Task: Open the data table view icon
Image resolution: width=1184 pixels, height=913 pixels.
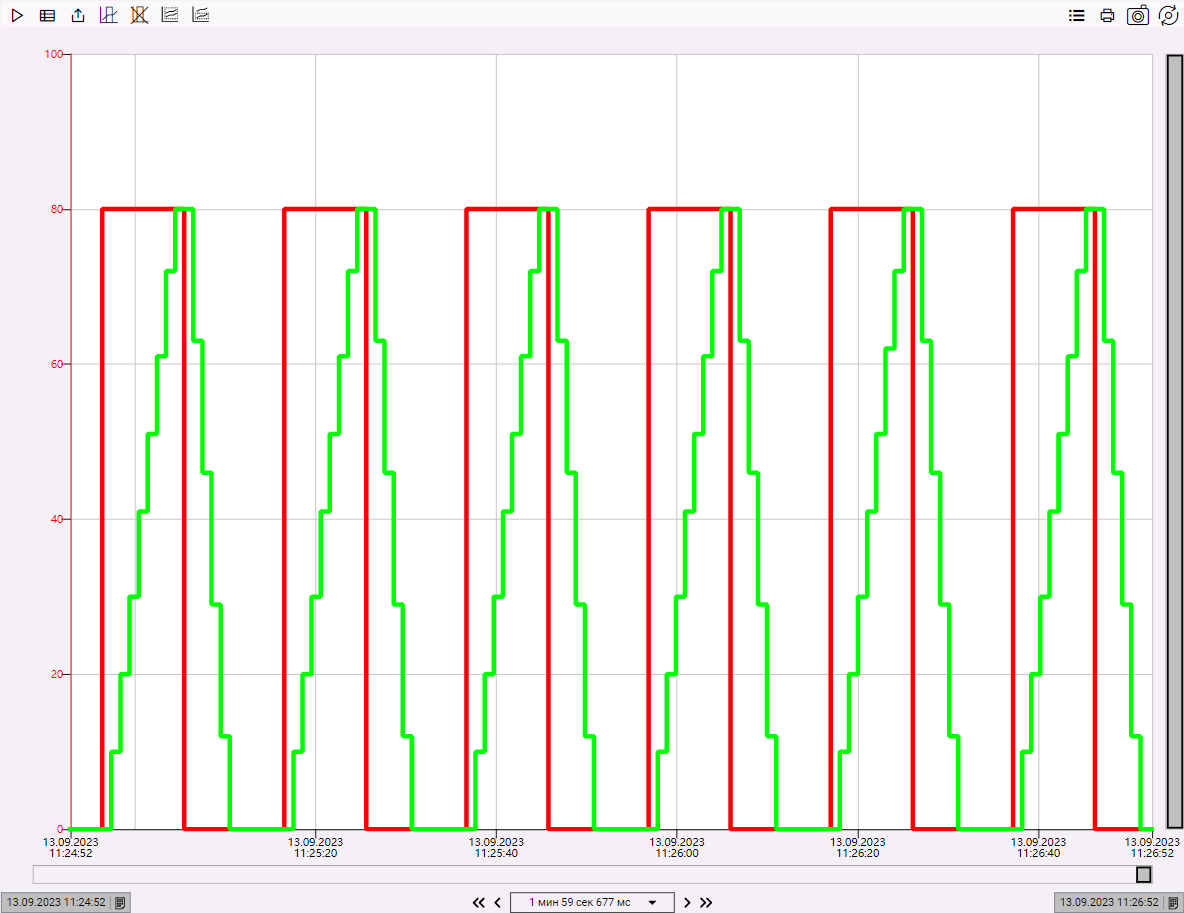Action: pyautogui.click(x=47, y=15)
